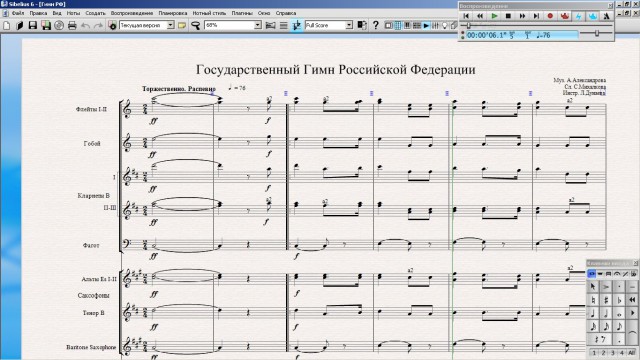640x360 pixels.
Task: Click the red Record button
Action: (550, 16)
